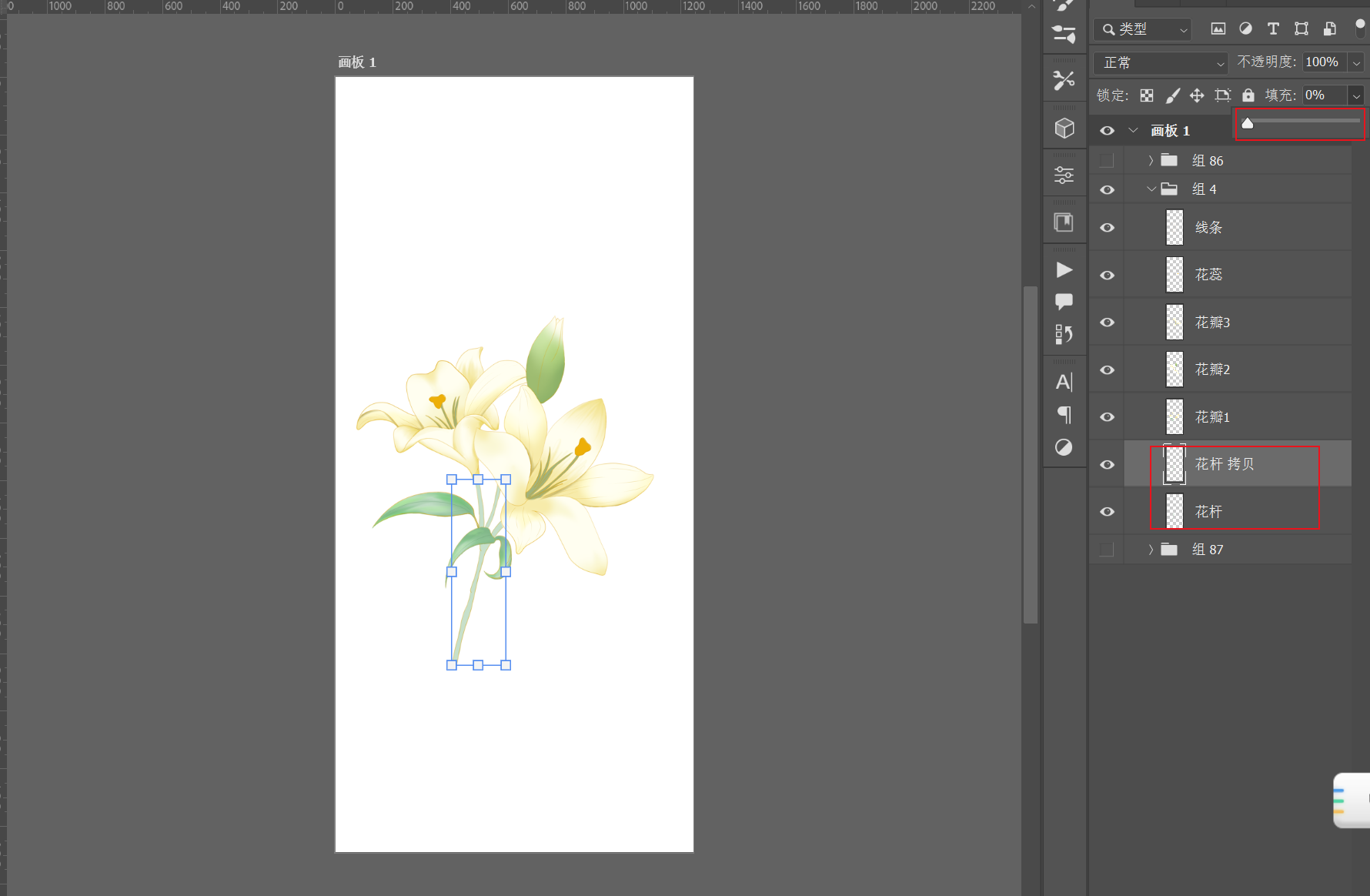Open the 3D cube panel icon
Viewport: 1370px width, 896px height.
click(1064, 128)
